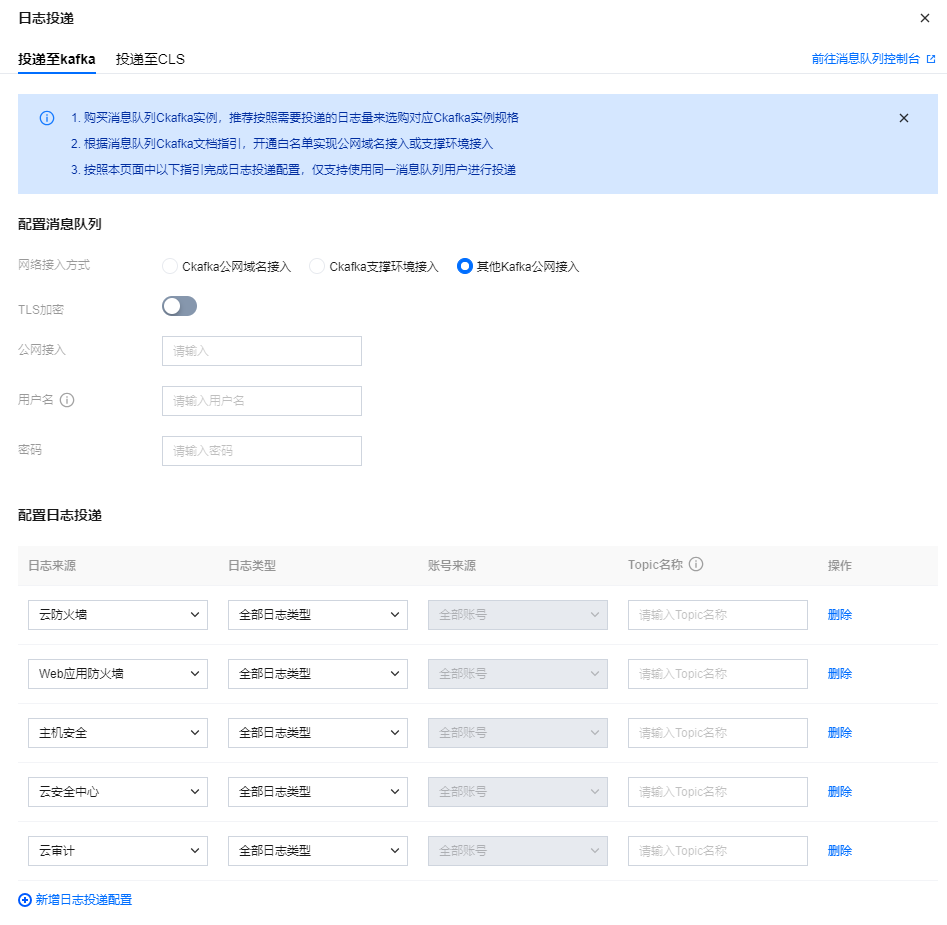Click Topic名称 input in 云安全中心 row
This screenshot has height=925, width=947.
pyautogui.click(x=717, y=792)
